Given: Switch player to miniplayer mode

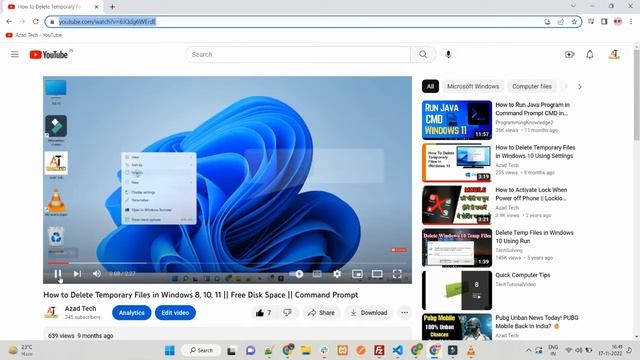Looking at the screenshot, I should tap(357, 274).
